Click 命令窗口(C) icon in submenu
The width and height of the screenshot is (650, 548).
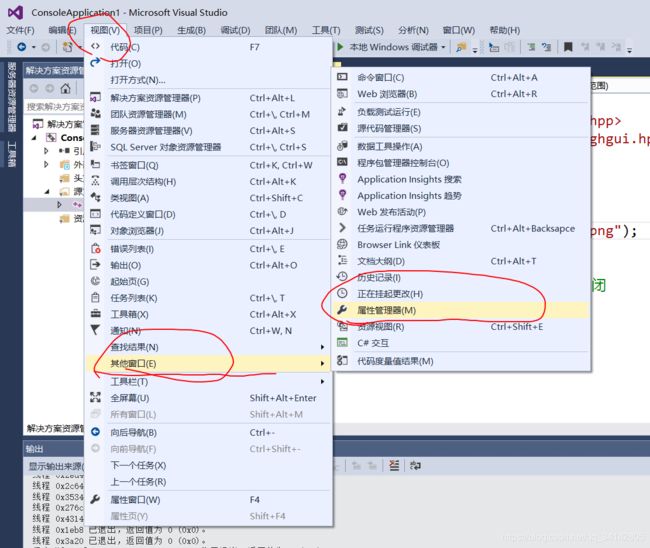click(342, 77)
